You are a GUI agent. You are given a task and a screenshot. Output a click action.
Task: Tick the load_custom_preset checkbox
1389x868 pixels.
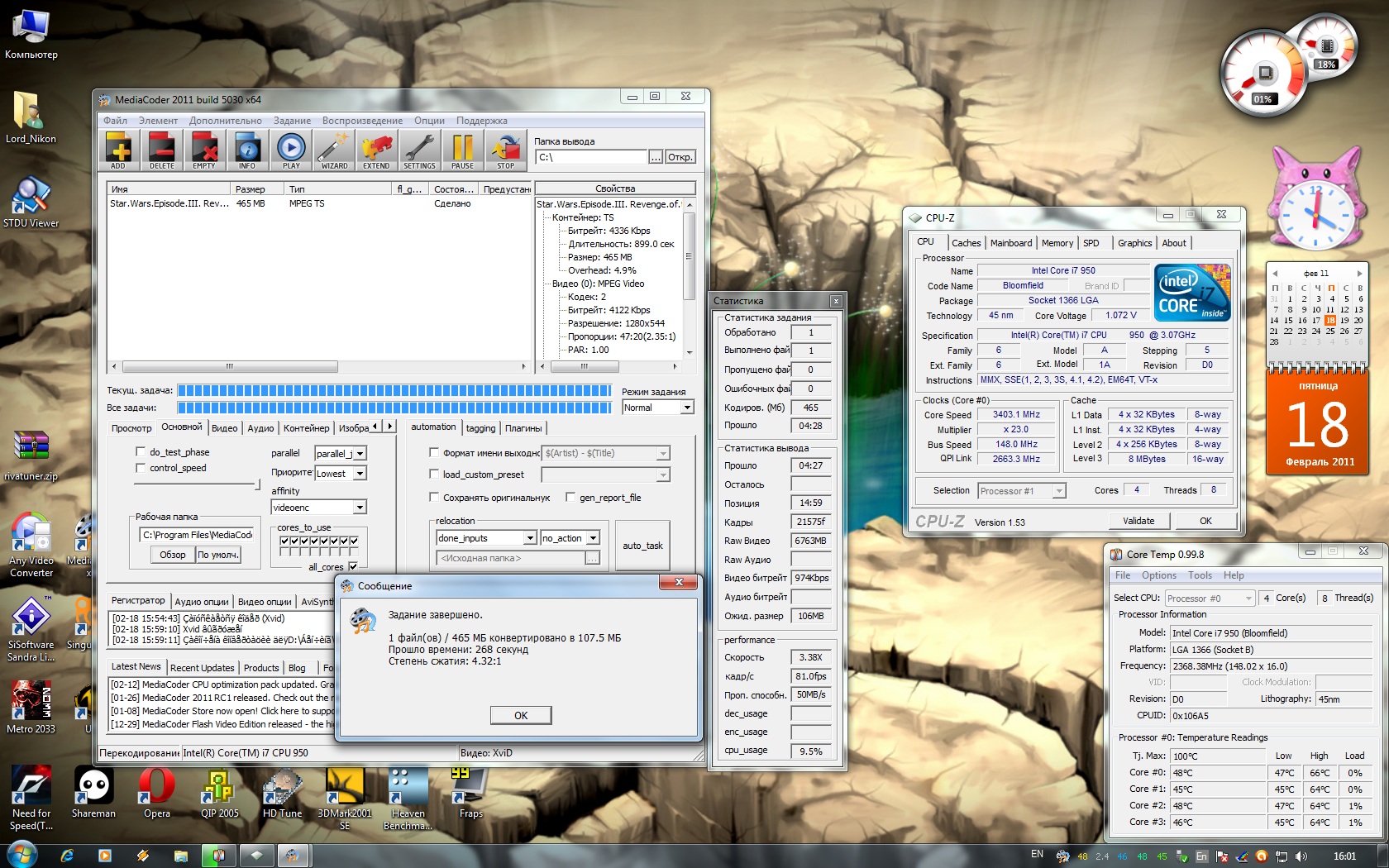[434, 475]
